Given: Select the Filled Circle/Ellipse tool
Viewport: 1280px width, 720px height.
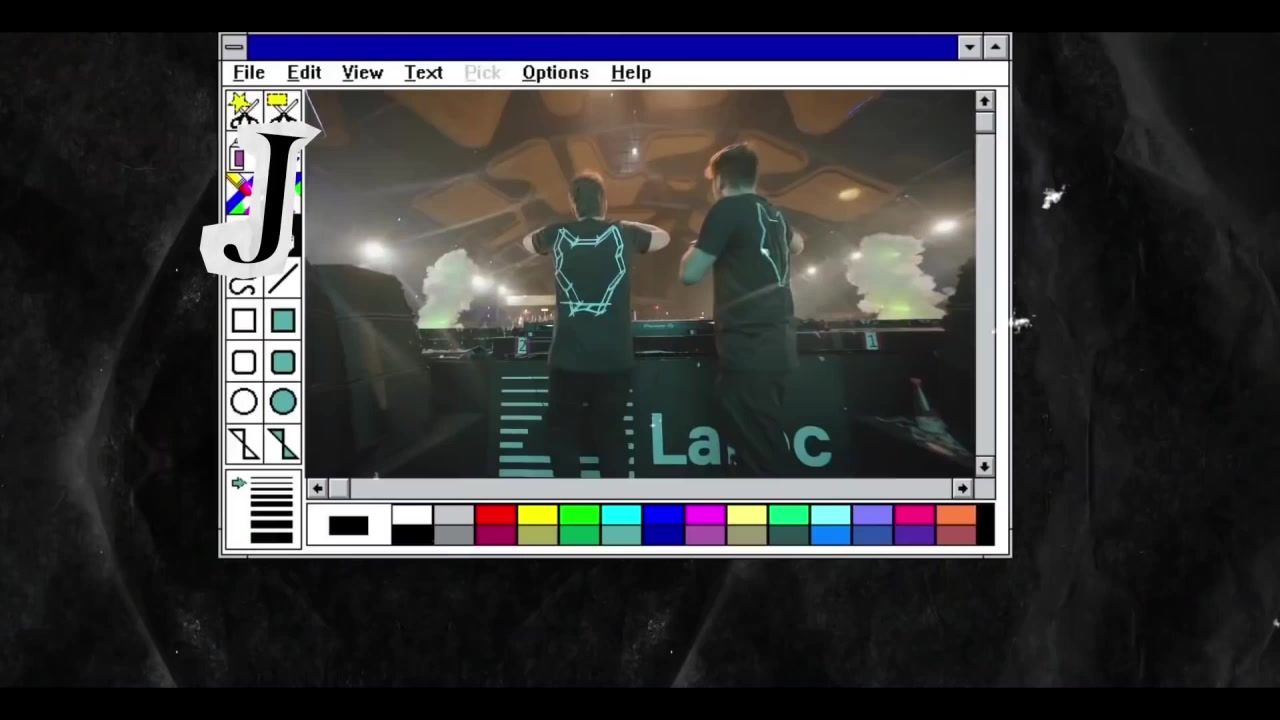Looking at the screenshot, I should [x=283, y=402].
